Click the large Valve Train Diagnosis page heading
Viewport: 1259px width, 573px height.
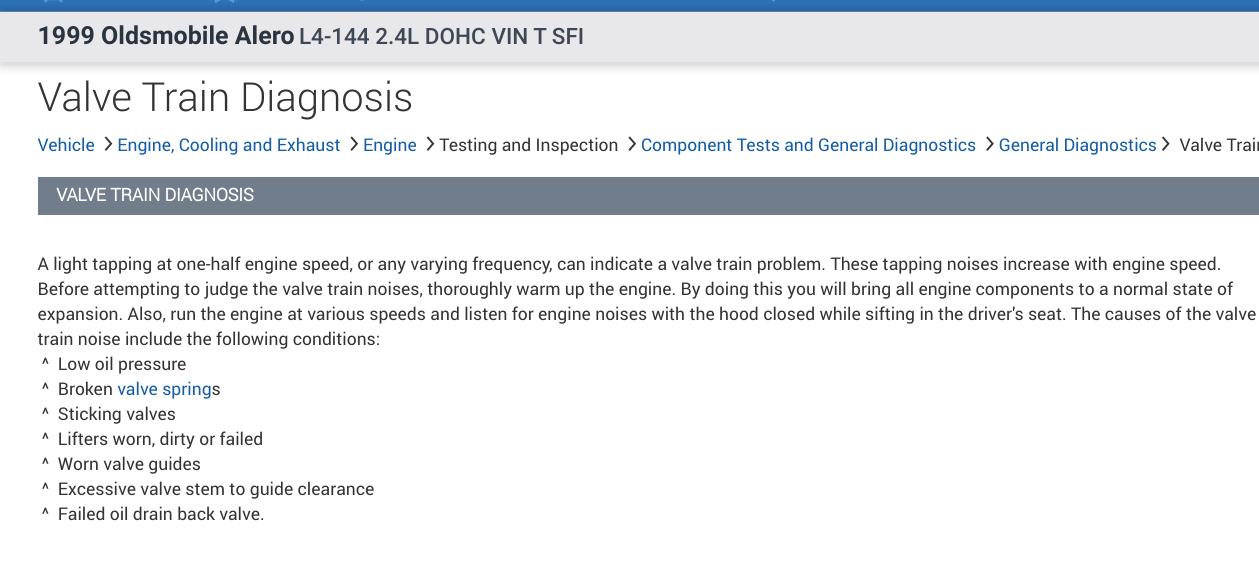(225, 98)
